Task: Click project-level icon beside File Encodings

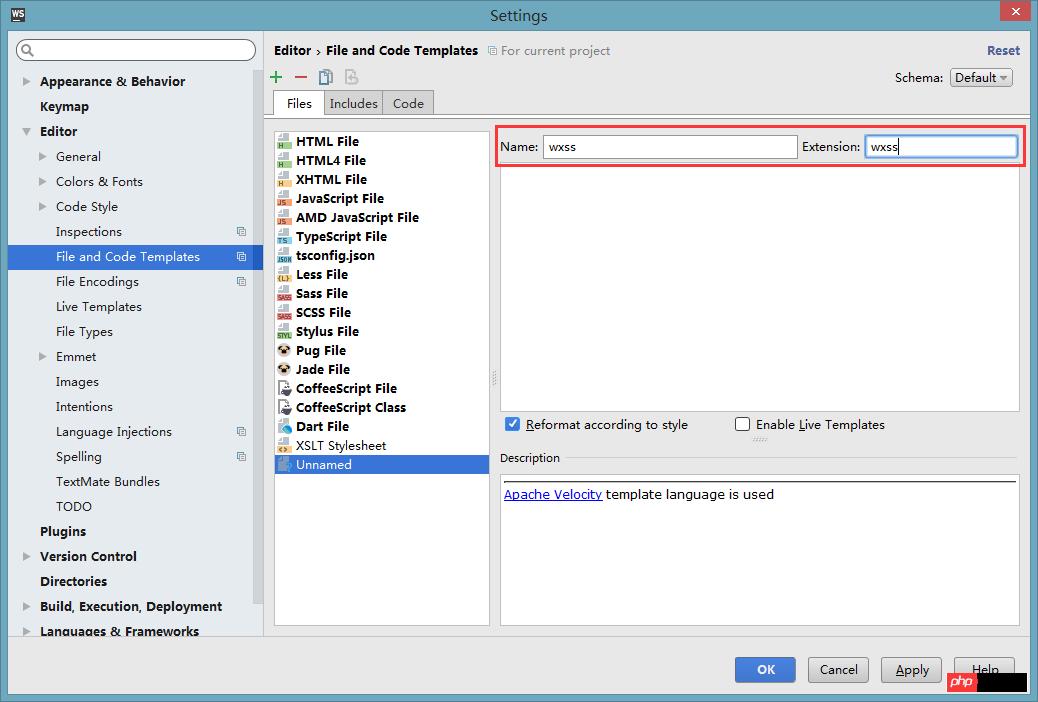Action: click(241, 282)
